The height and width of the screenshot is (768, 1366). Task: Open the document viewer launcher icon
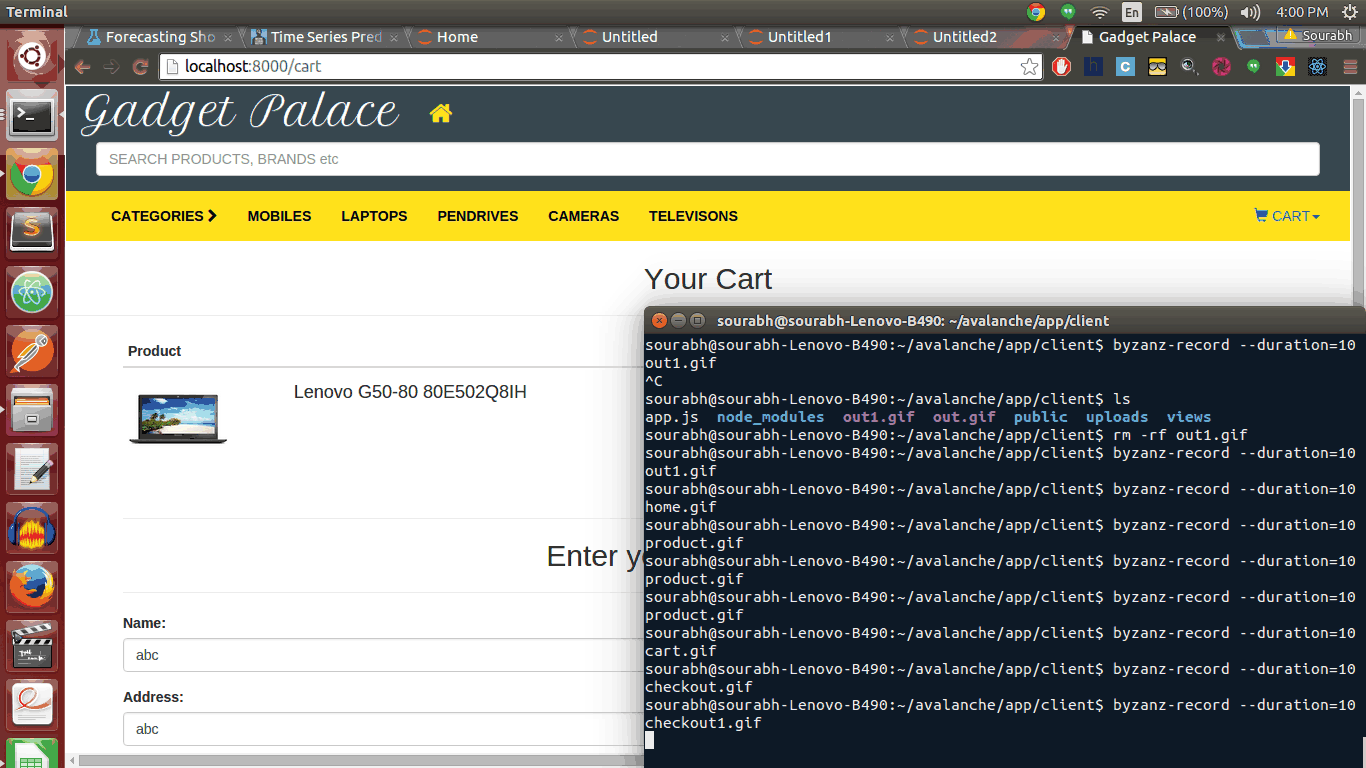pyautogui.click(x=32, y=703)
